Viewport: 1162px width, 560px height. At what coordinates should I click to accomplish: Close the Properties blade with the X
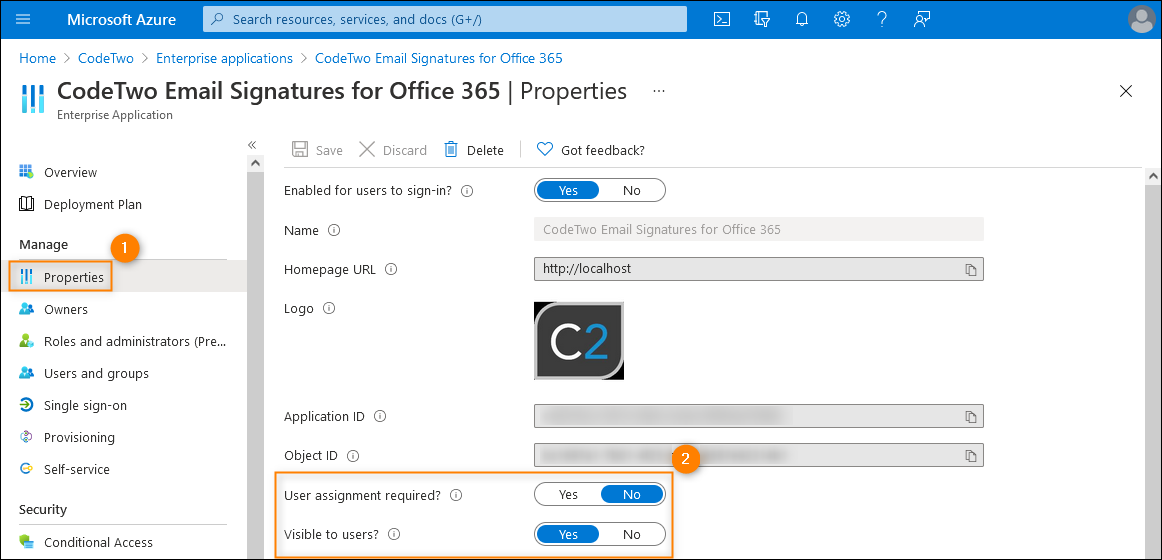click(1126, 91)
